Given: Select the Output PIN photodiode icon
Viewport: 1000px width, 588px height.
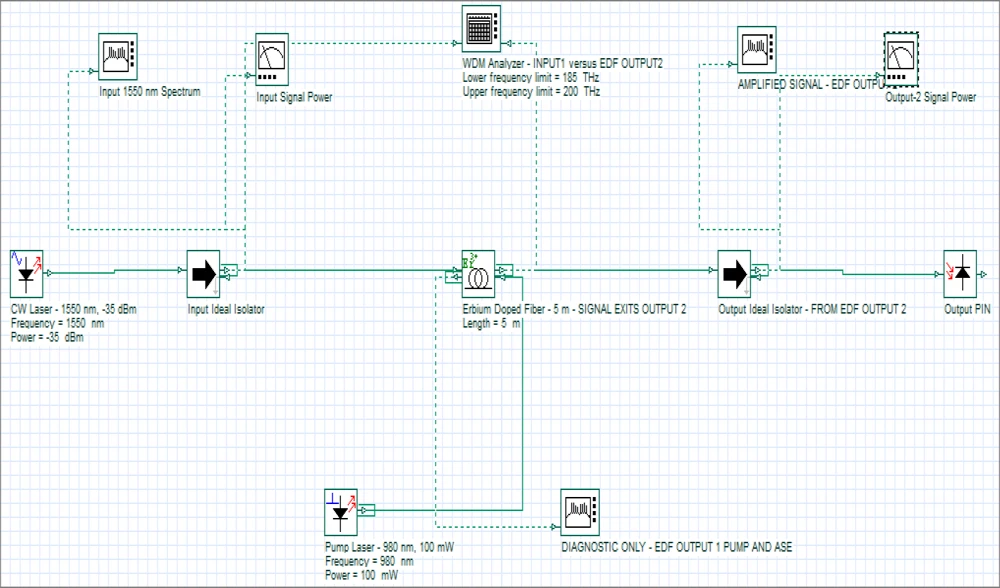Looking at the screenshot, I should coord(960,274).
